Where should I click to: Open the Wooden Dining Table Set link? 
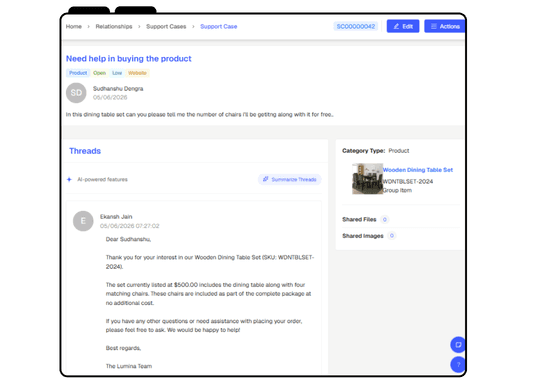coord(418,170)
